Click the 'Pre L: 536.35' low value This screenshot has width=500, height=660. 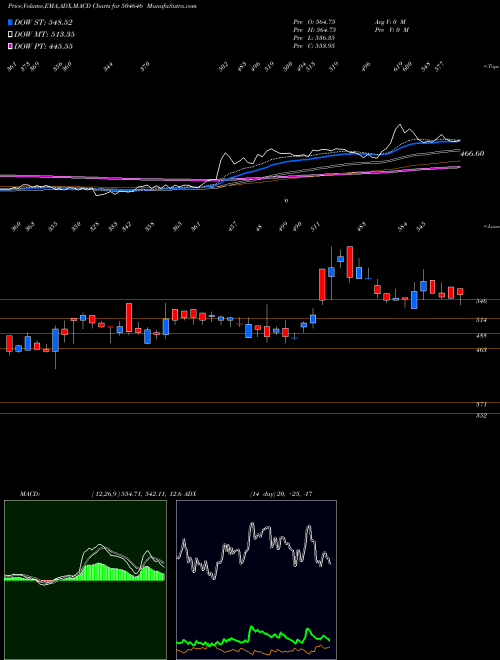pos(314,38)
